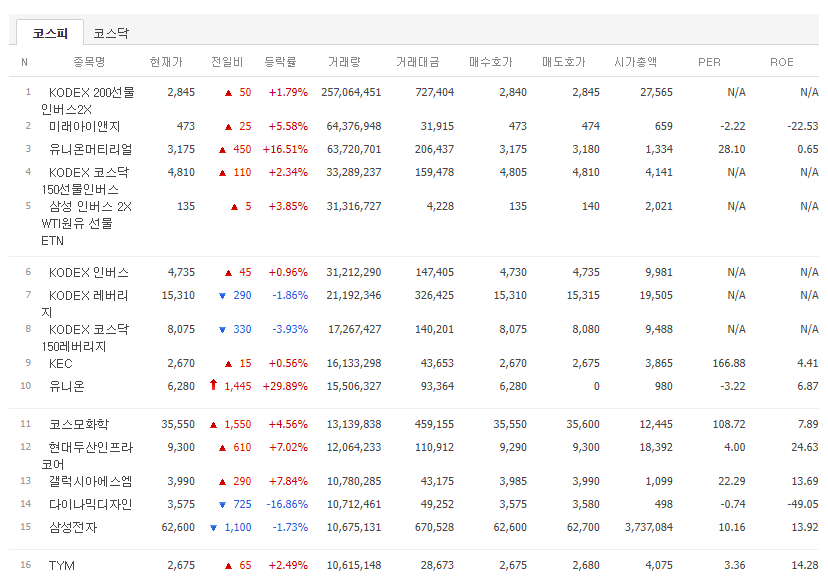Click the volume value 10,615,148

[354, 565]
